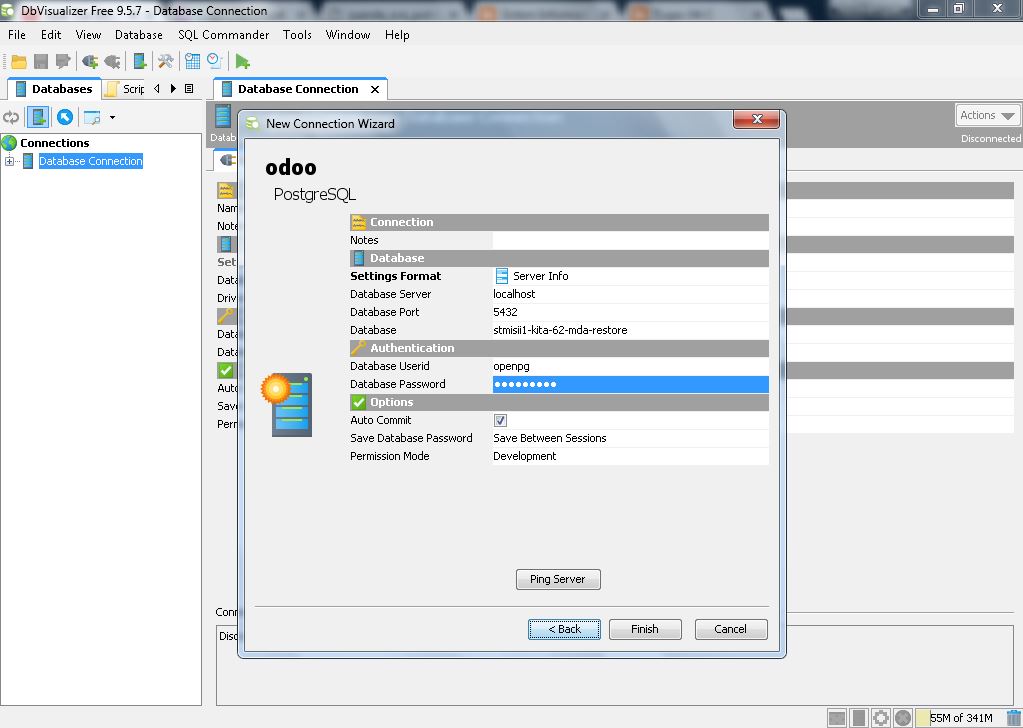
Task: Open the Edit menu
Action: click(x=51, y=35)
